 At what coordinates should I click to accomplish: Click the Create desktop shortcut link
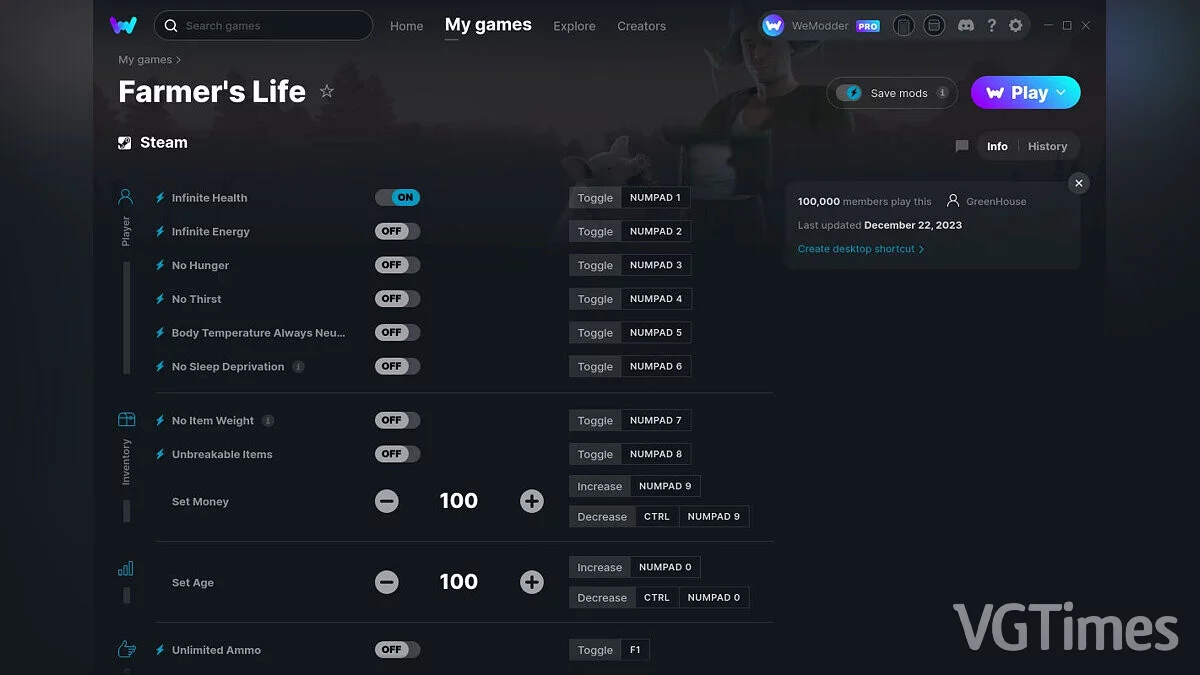click(858, 248)
